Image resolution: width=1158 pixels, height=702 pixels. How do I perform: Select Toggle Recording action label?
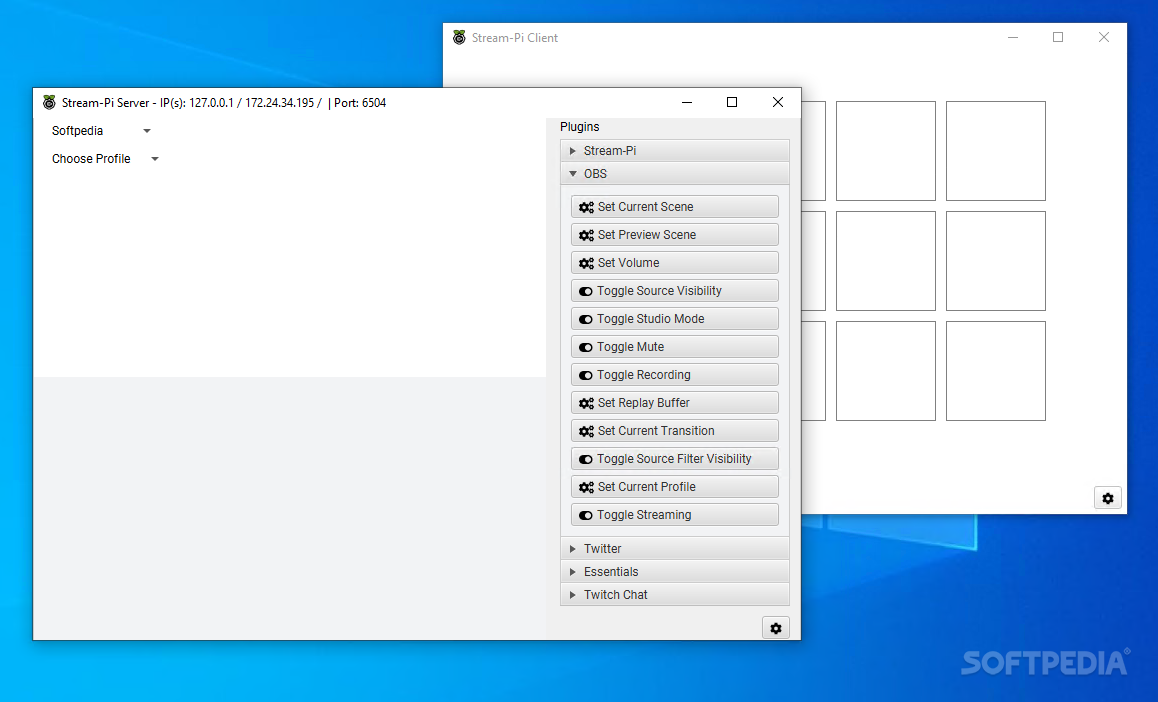click(x=644, y=375)
